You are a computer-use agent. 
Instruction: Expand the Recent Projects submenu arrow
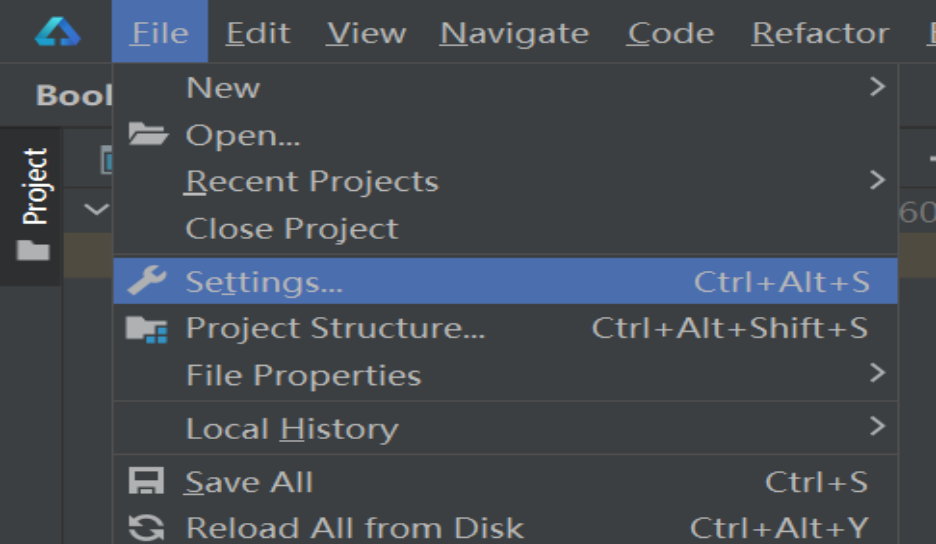coord(877,181)
